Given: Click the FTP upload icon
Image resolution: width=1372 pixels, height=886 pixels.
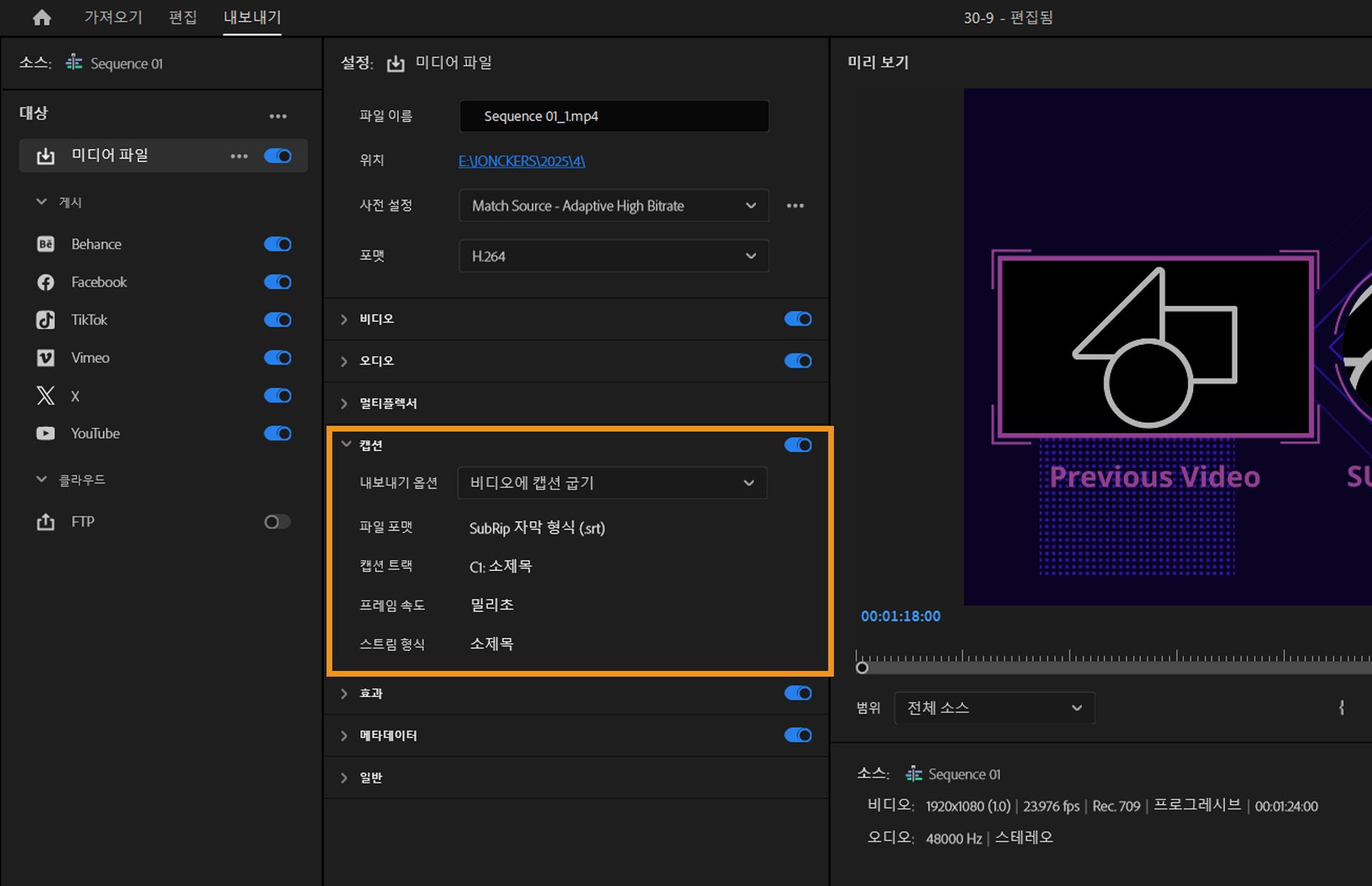Looking at the screenshot, I should [45, 522].
